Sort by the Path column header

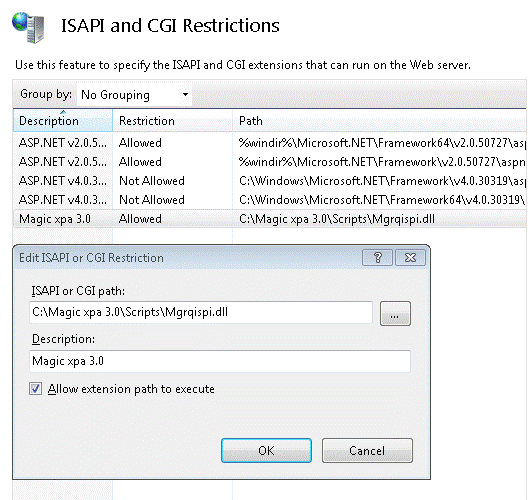coord(380,121)
